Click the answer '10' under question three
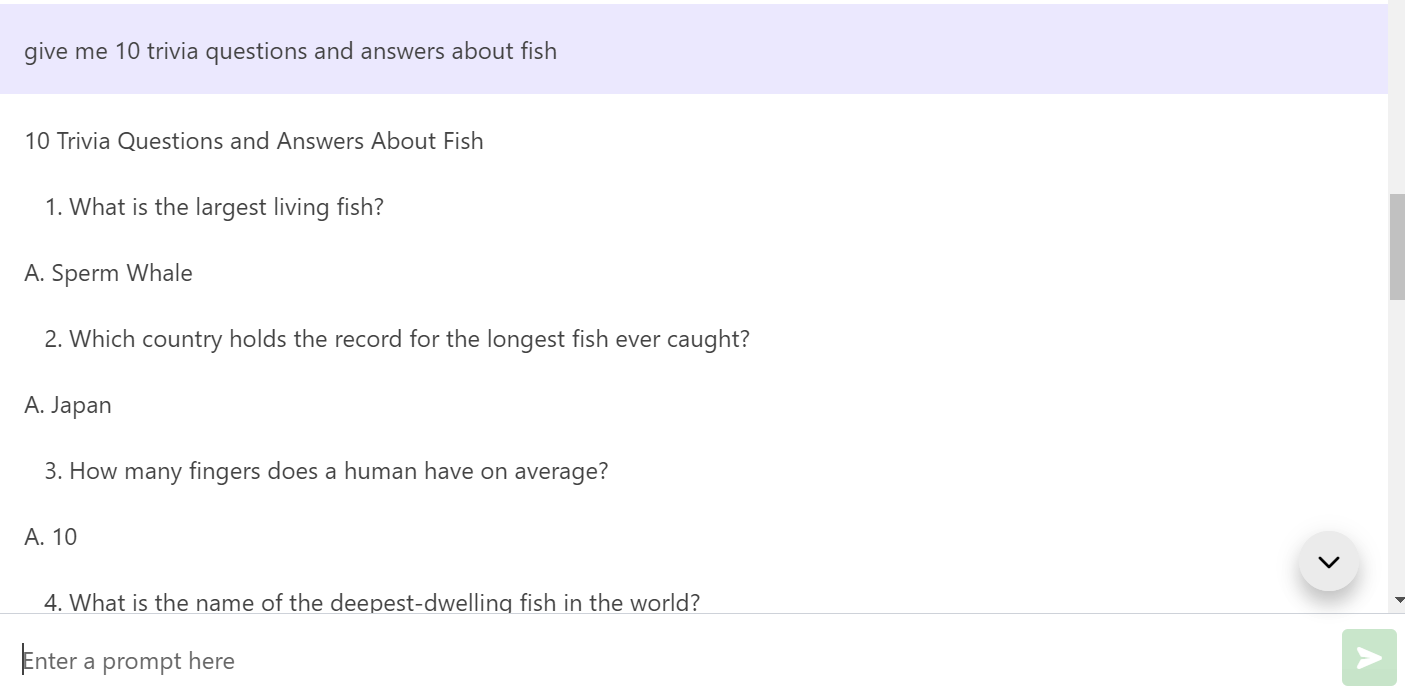This screenshot has height=693, width=1405. tap(64, 537)
